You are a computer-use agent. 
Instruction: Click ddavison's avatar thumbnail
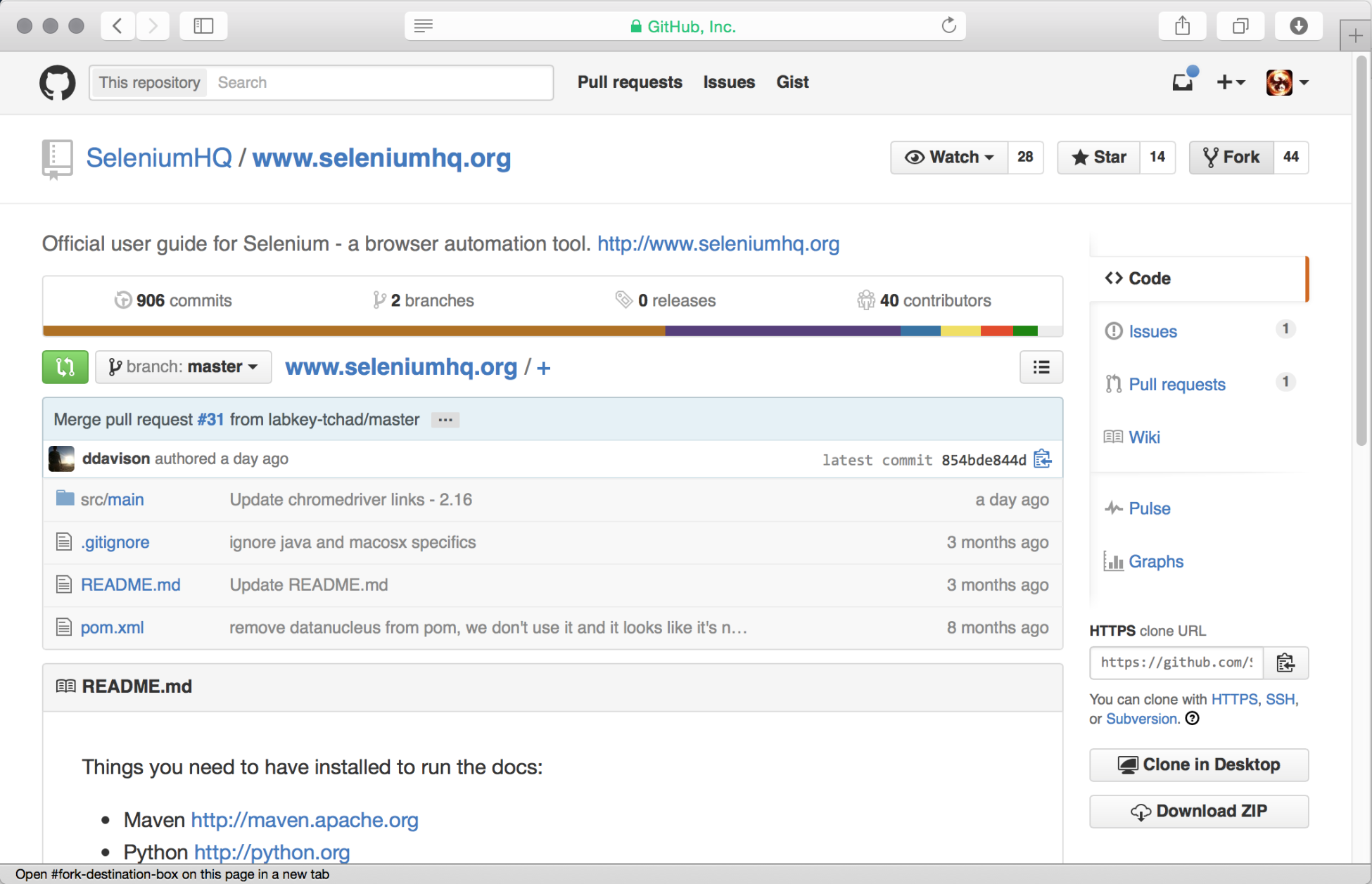pyautogui.click(x=61, y=459)
